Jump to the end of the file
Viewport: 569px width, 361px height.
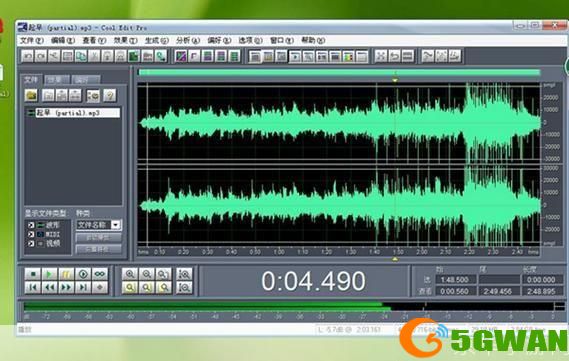tap(83, 287)
